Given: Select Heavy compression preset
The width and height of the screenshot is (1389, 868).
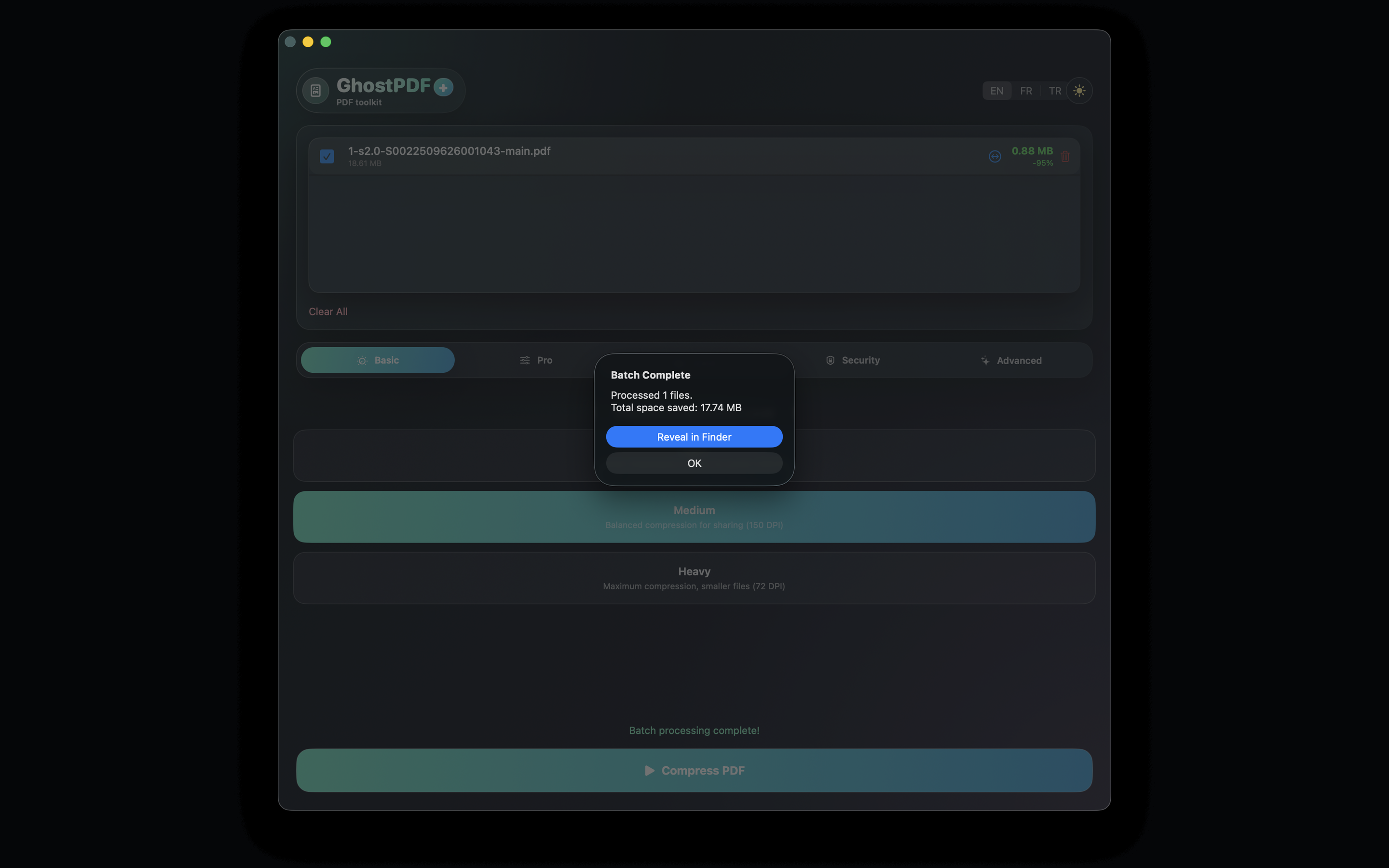Looking at the screenshot, I should pos(694,578).
